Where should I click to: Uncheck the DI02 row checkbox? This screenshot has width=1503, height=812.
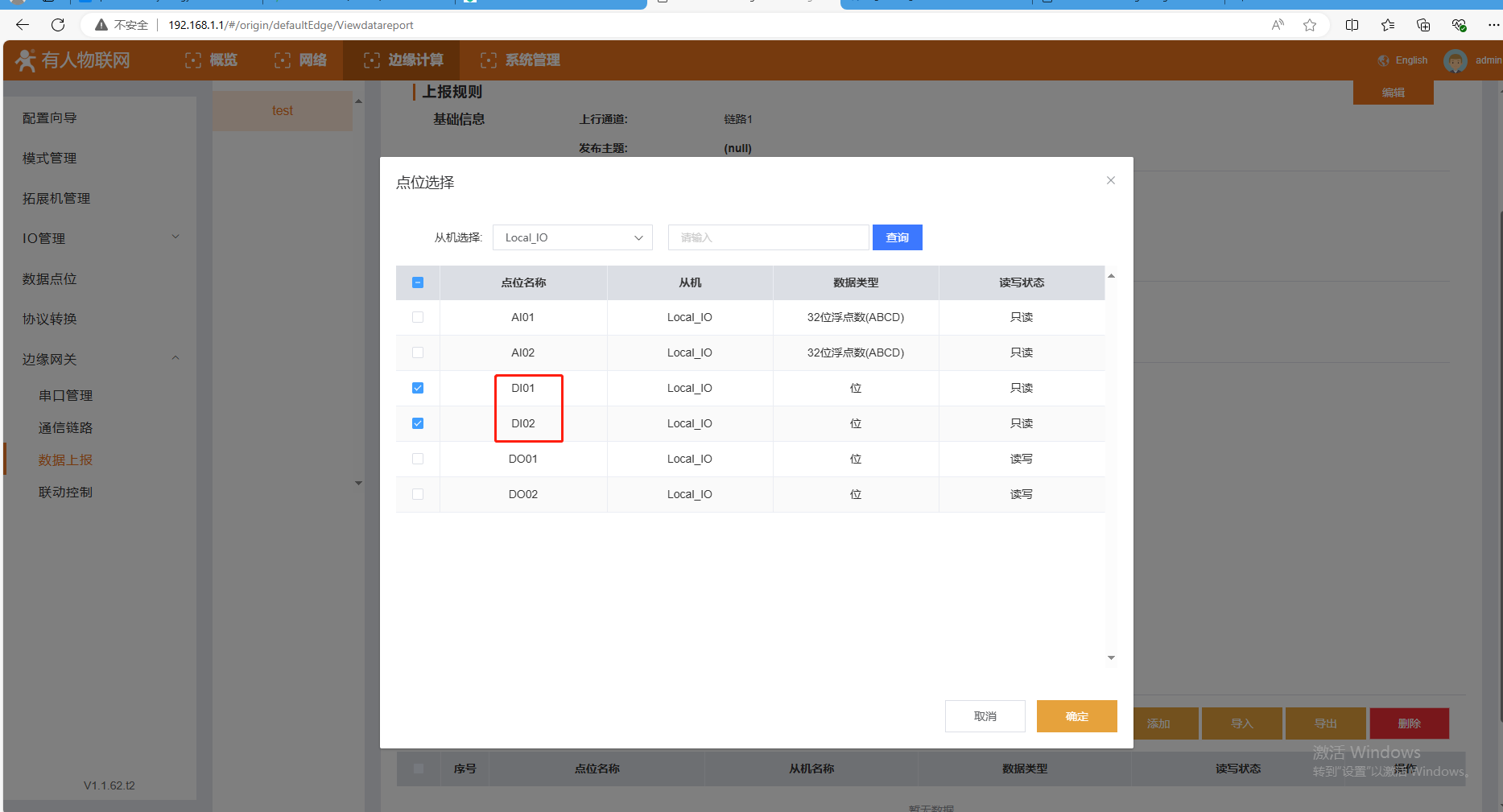[418, 423]
